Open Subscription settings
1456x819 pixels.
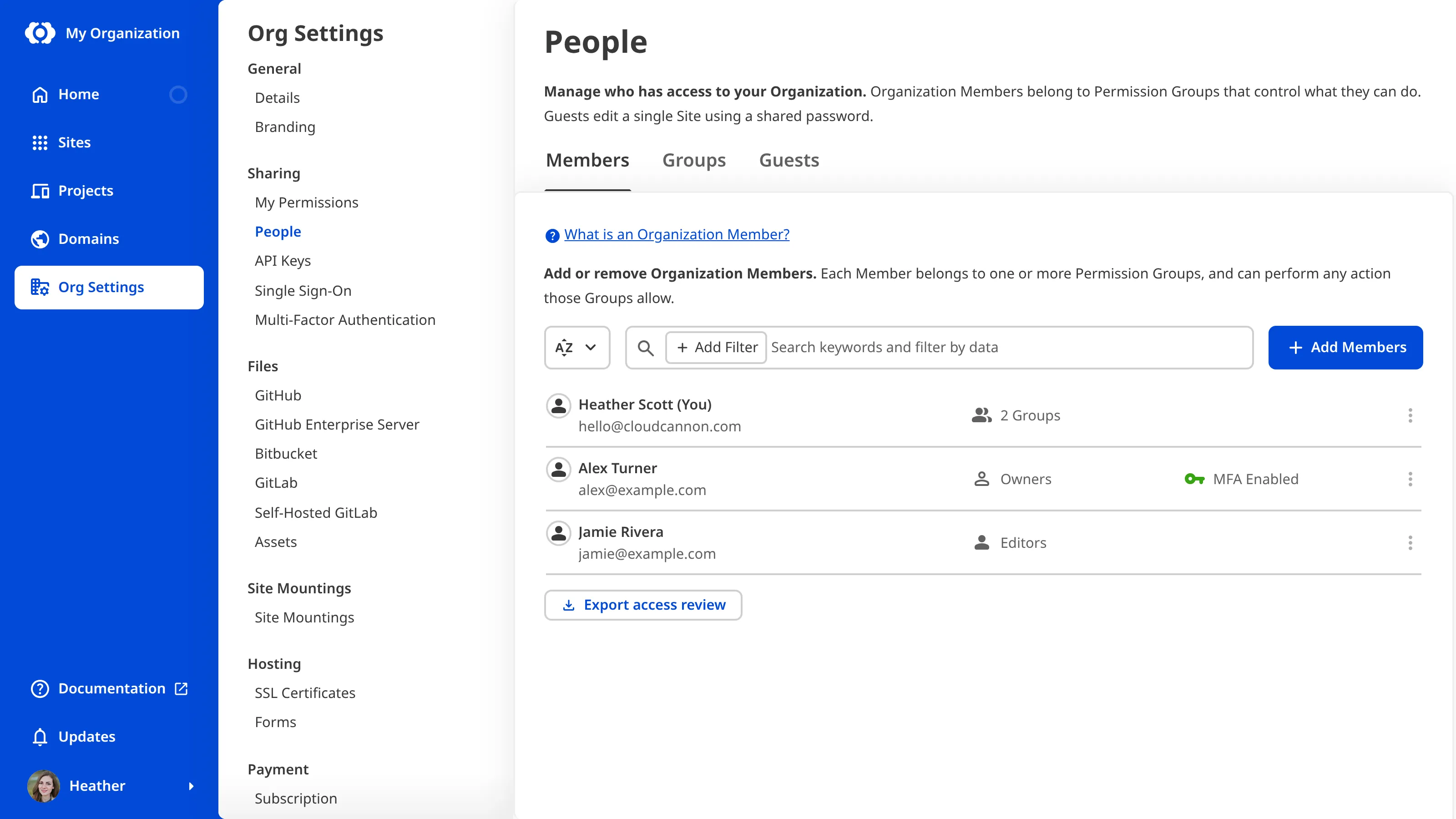pos(296,799)
